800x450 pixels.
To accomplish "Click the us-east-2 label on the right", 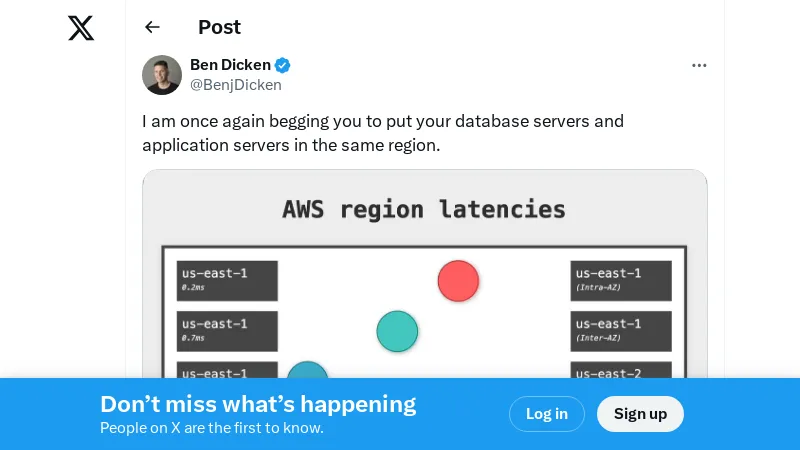I will click(x=621, y=371).
